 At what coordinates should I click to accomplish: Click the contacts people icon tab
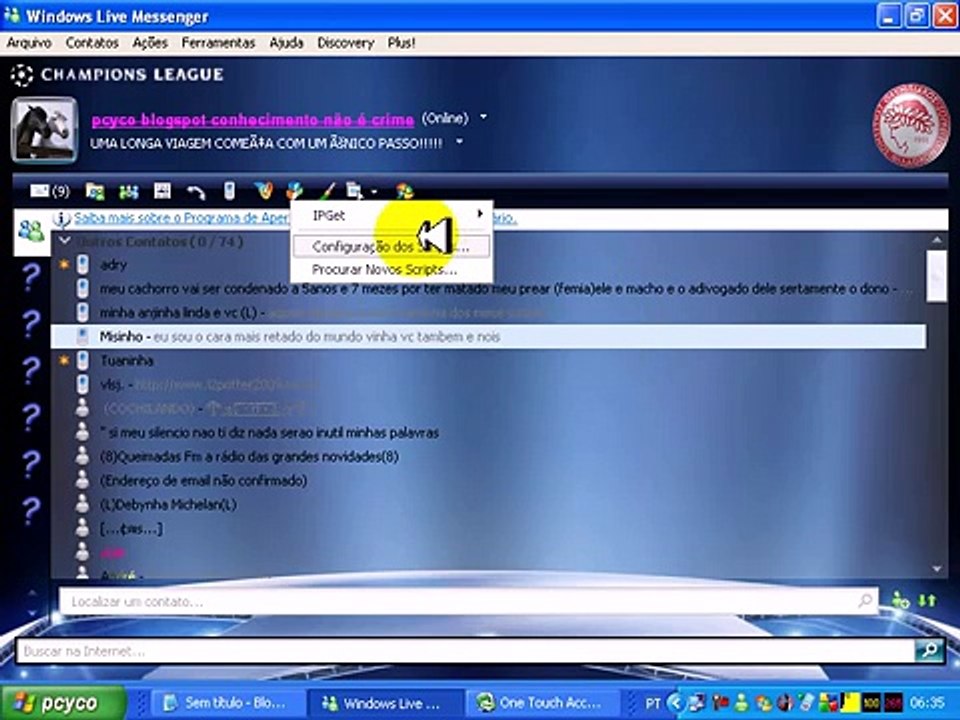tap(31, 231)
